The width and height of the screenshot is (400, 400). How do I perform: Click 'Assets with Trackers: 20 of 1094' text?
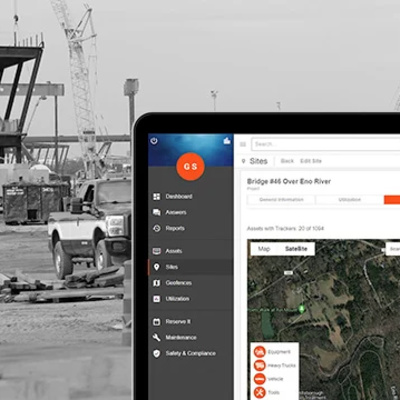[x=285, y=229]
